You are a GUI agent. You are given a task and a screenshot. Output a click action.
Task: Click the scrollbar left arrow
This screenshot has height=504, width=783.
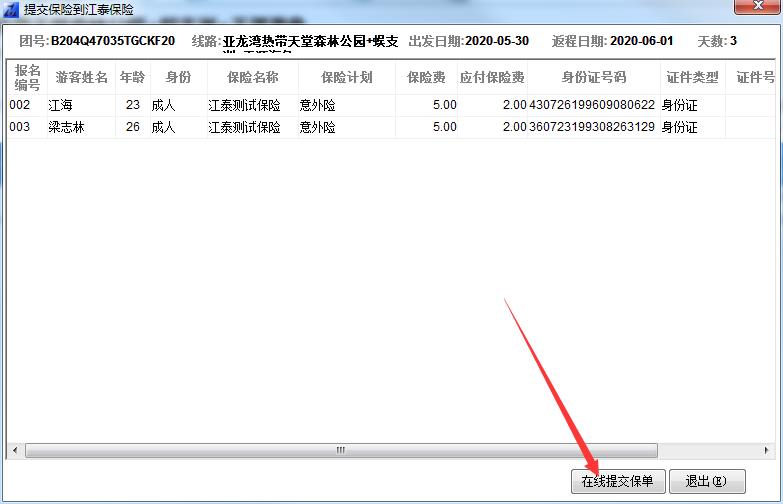pyautogui.click(x=15, y=450)
